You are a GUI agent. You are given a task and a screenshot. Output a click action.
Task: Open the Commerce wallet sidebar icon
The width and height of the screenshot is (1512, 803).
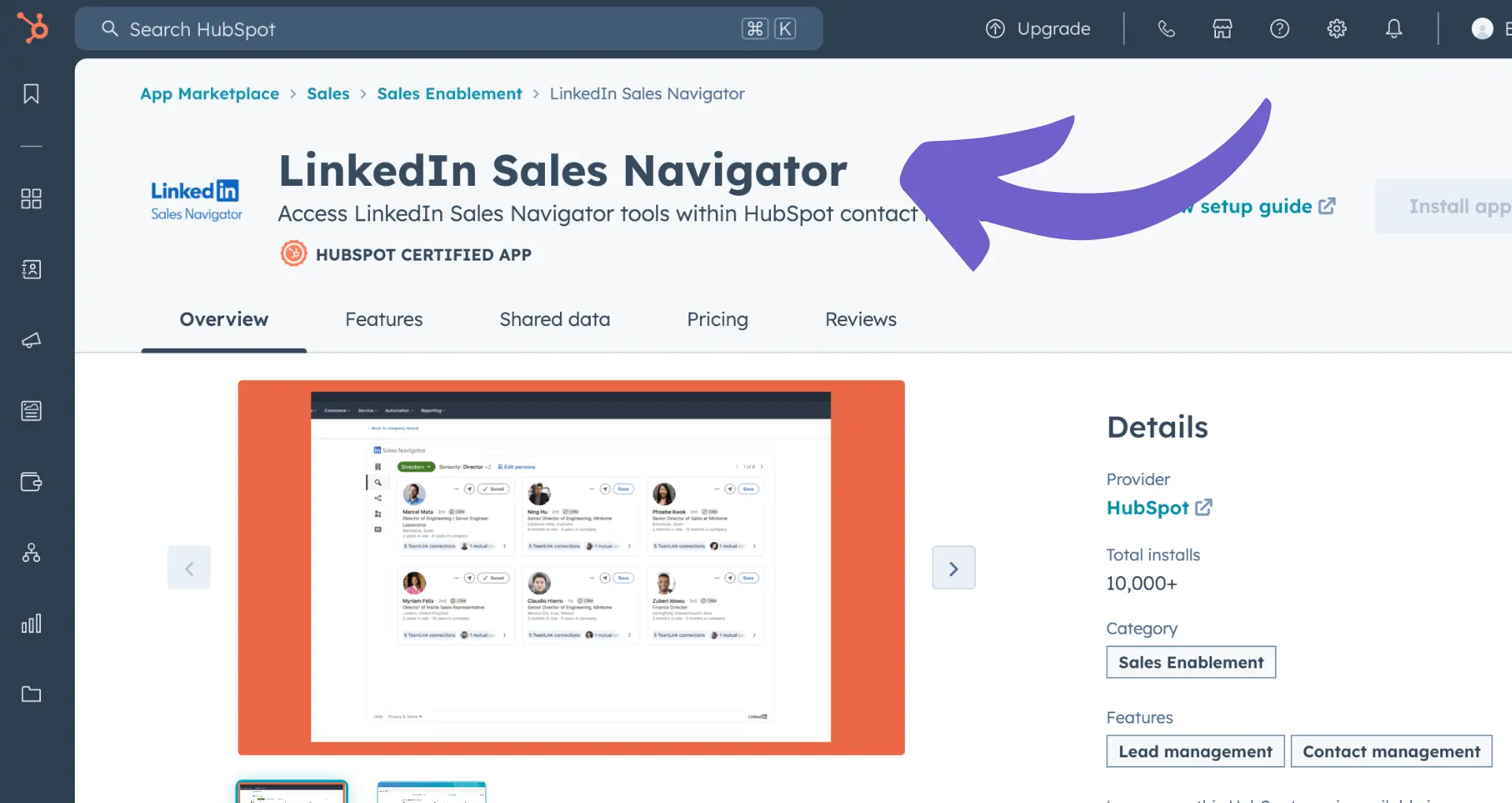coord(31,482)
